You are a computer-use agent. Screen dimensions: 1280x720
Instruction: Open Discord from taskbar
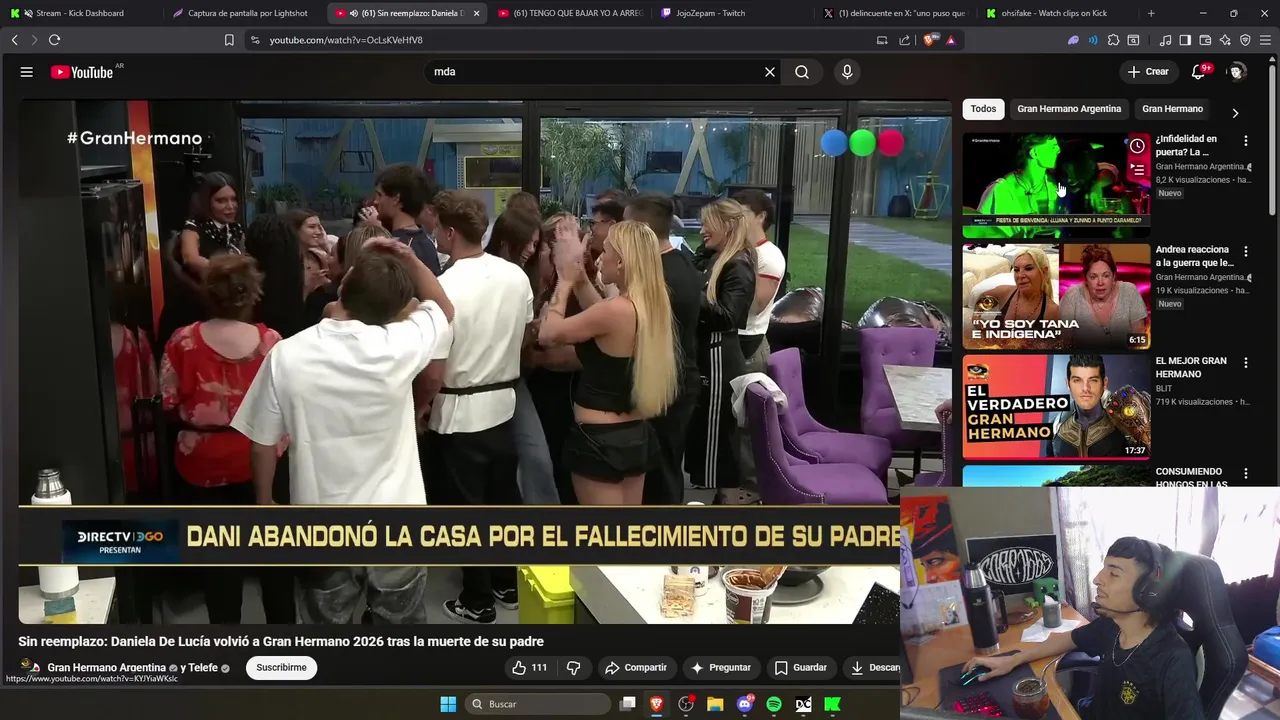[x=745, y=704]
